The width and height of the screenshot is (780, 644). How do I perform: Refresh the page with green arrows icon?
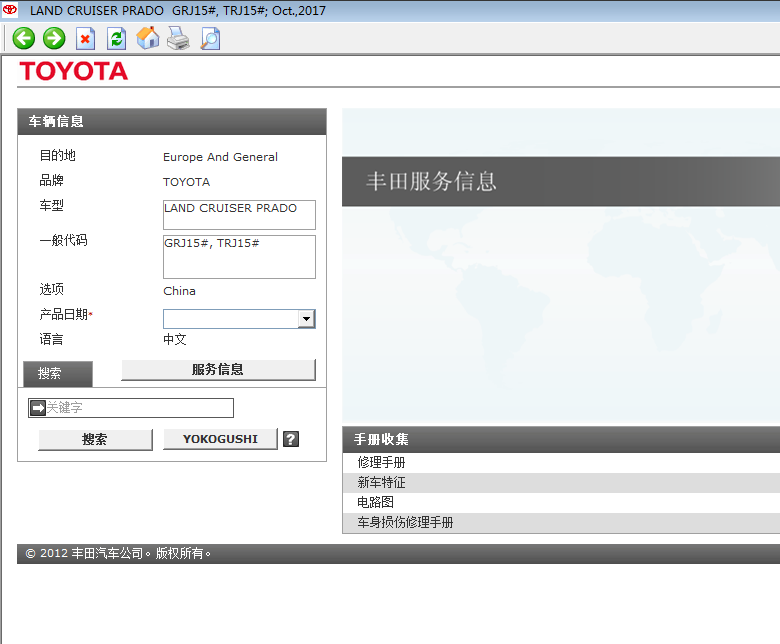(116, 38)
